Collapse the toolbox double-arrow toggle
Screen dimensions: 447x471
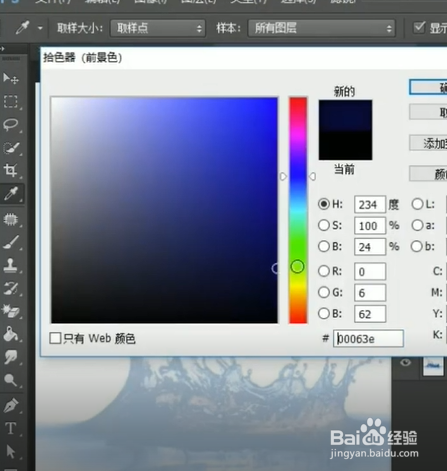(x=3, y=49)
